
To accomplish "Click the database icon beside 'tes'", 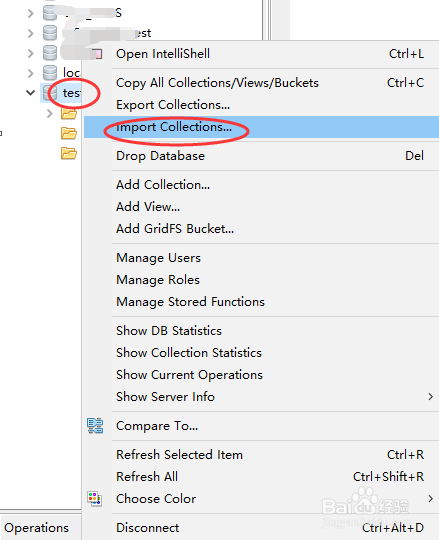I will [x=50, y=93].
